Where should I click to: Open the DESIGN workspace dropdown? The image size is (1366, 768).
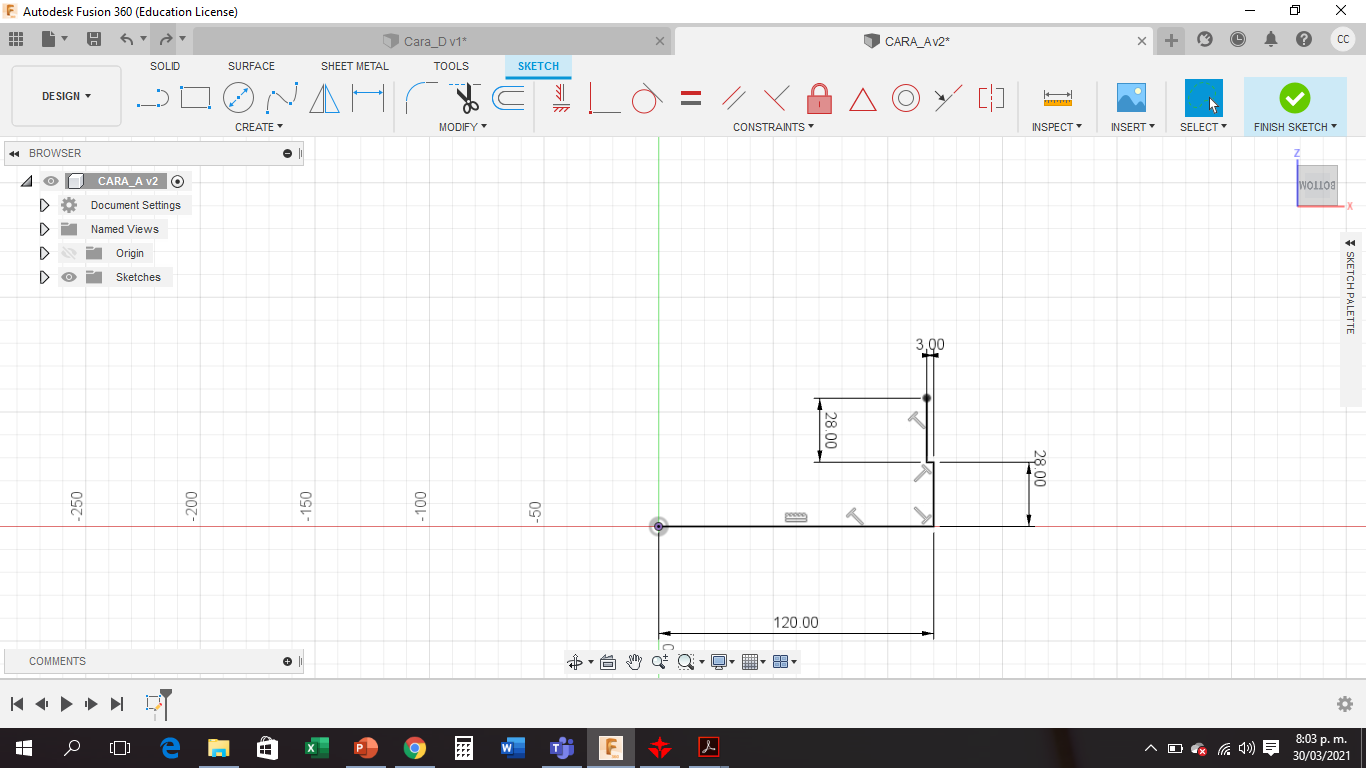(66, 96)
